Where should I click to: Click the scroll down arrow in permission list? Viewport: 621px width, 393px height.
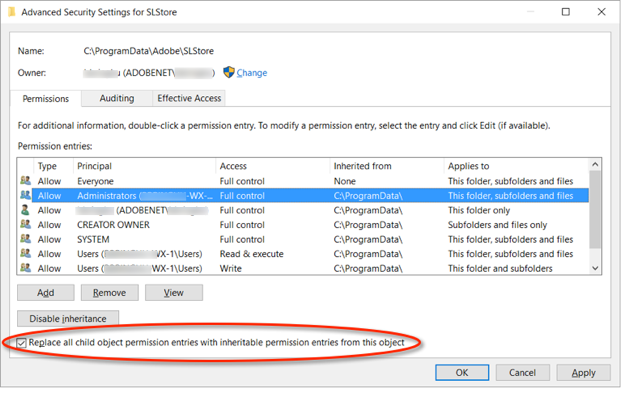point(595,268)
